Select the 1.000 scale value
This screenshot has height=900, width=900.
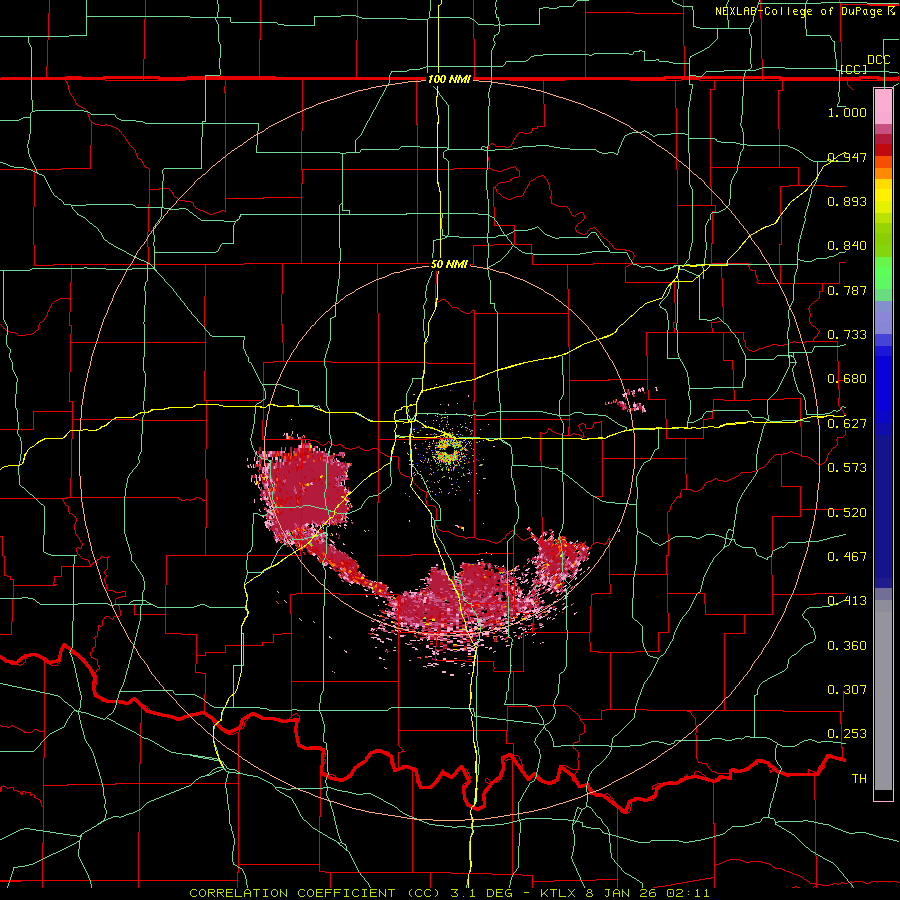tap(847, 112)
